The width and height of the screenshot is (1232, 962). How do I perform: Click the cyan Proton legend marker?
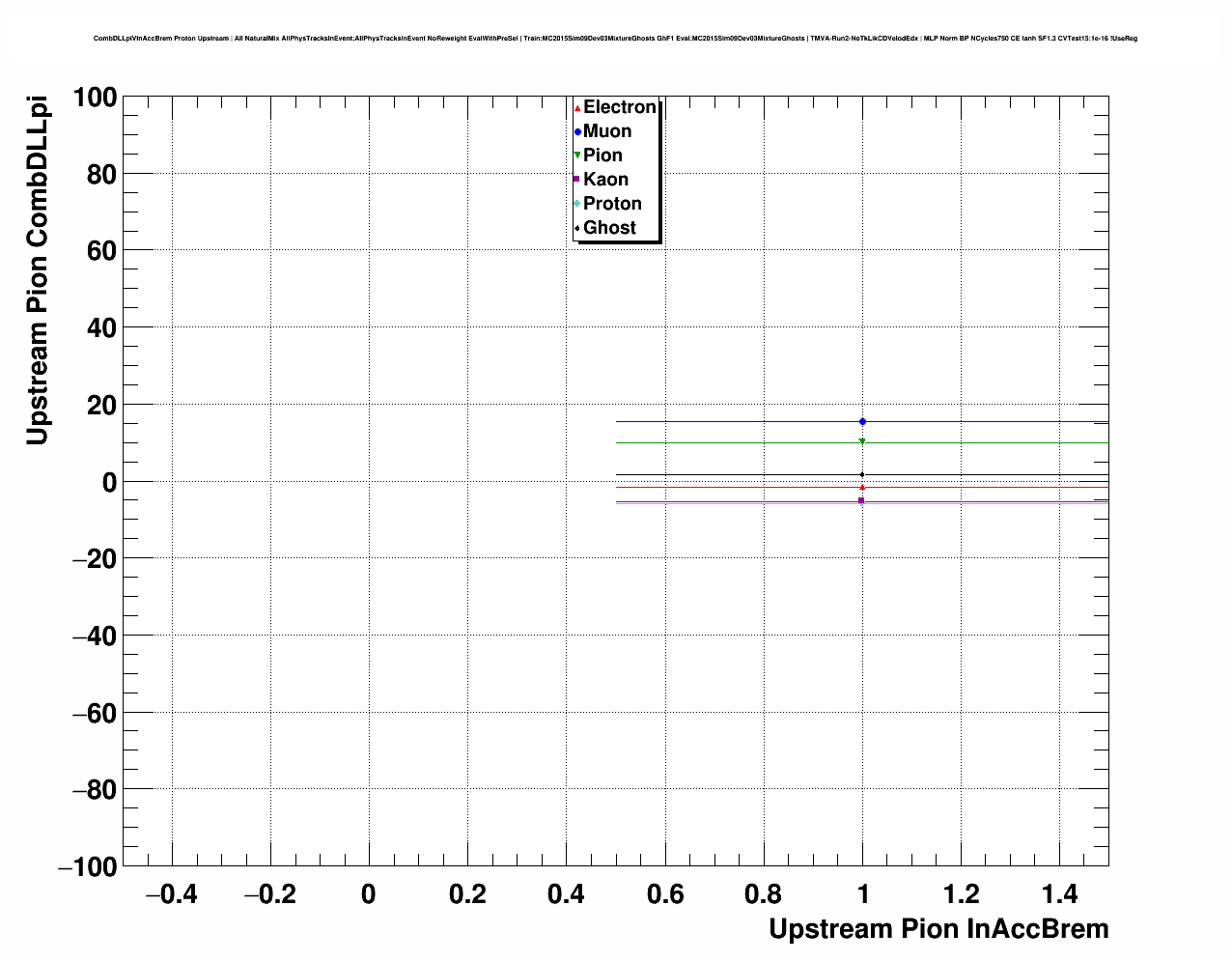pos(577,204)
